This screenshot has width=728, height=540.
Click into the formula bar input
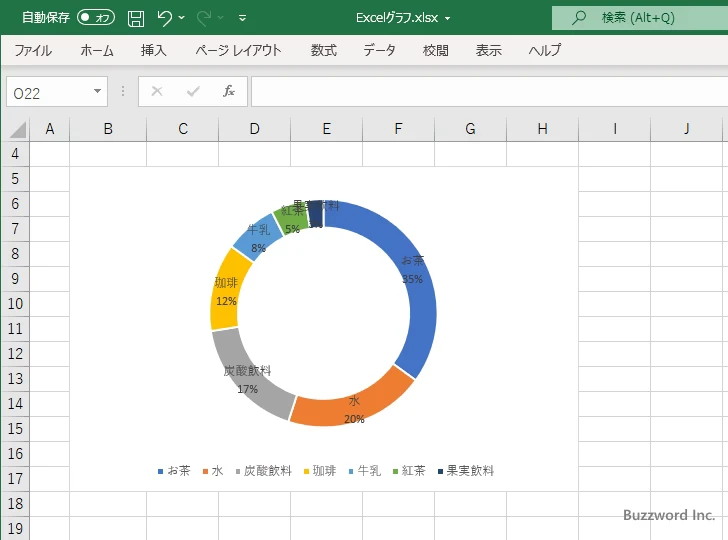[x=489, y=92]
